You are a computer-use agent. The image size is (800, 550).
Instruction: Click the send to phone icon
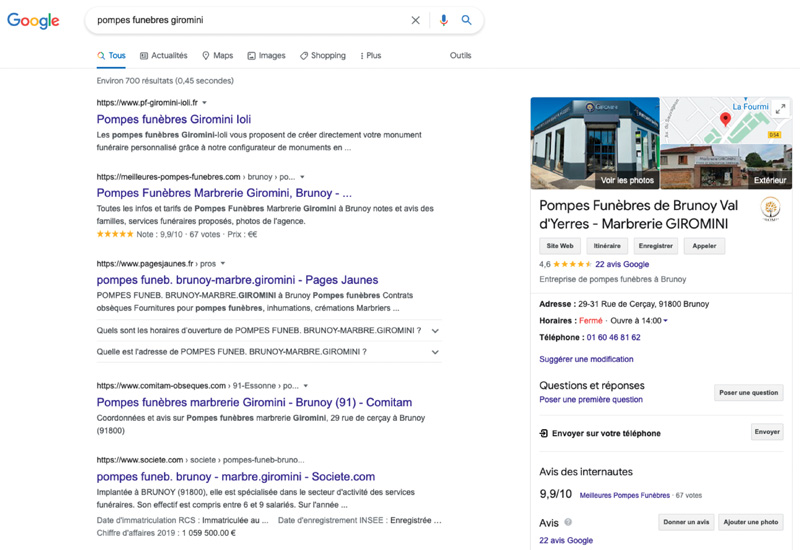(544, 434)
